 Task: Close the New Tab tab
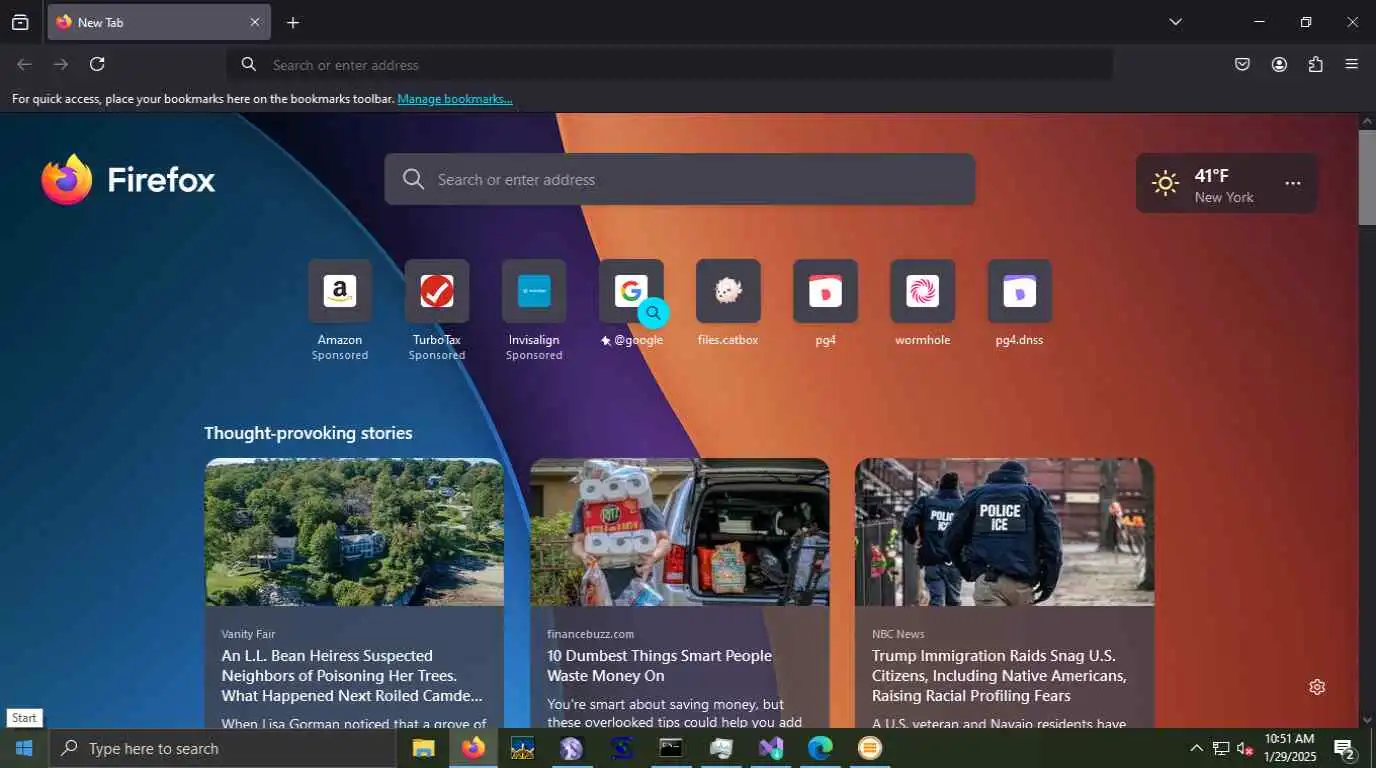(254, 22)
